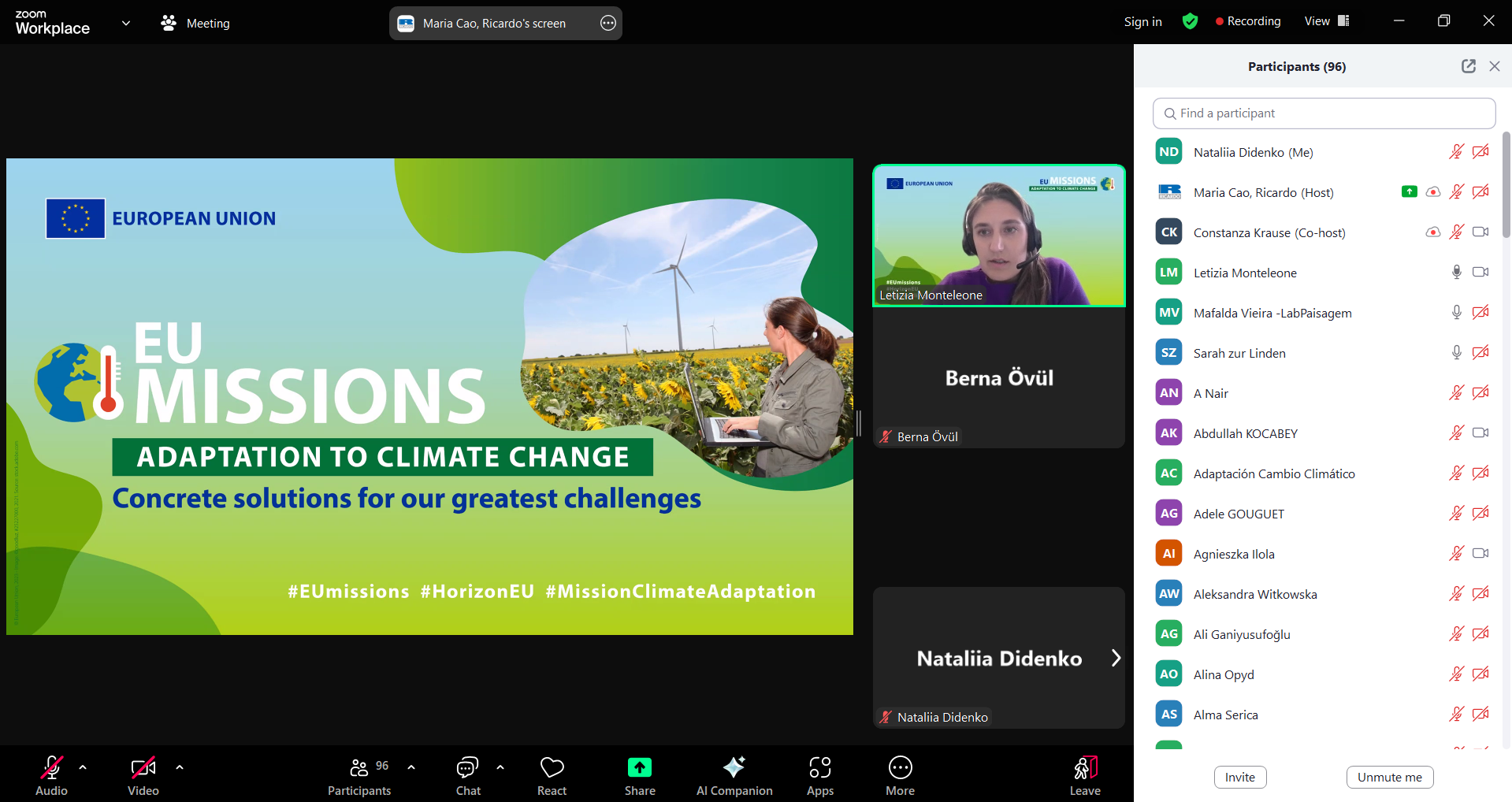Select Constanza Krause (Co-host) participant row

point(1324,232)
